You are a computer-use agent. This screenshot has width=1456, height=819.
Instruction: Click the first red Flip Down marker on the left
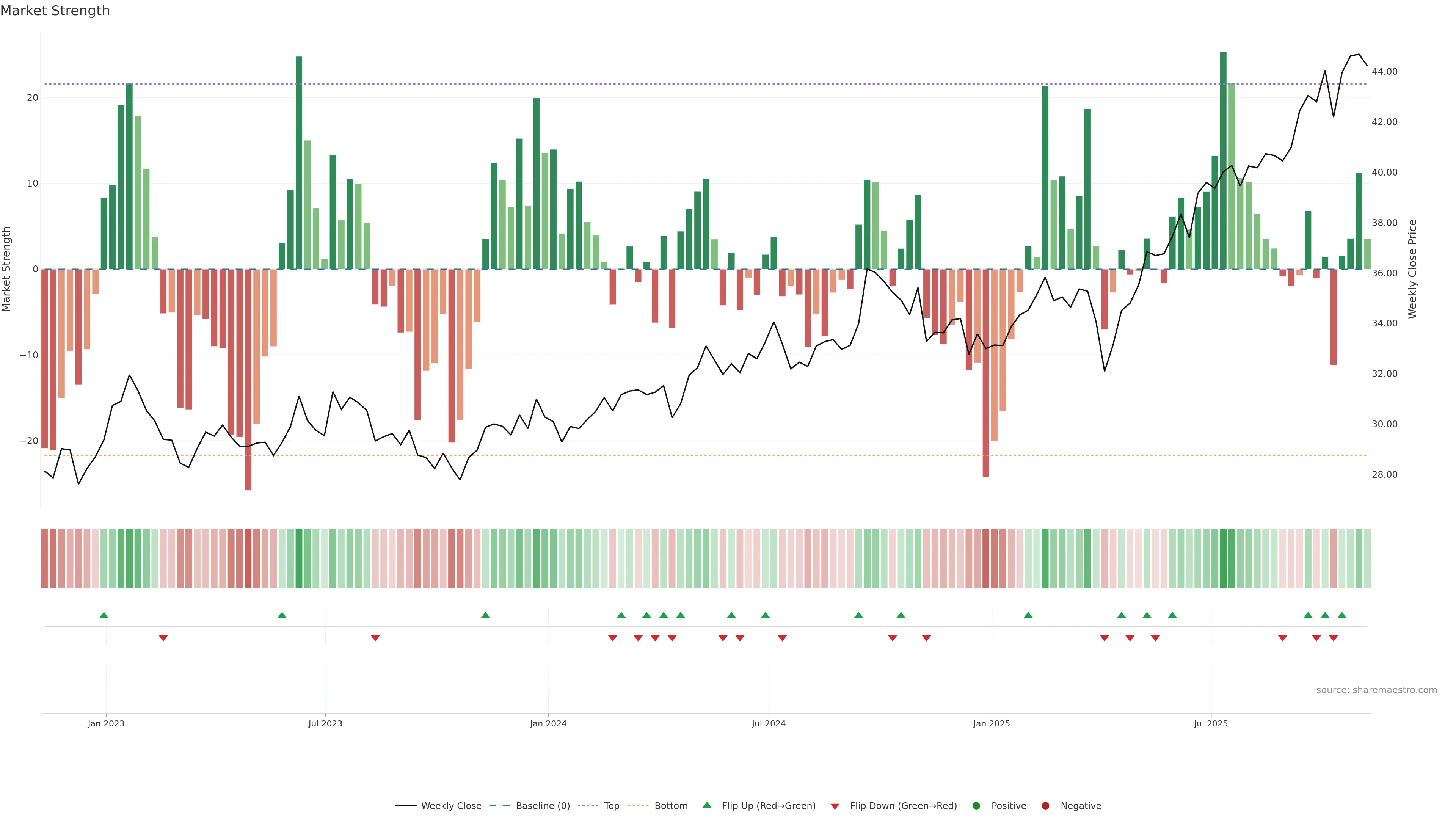(x=163, y=638)
